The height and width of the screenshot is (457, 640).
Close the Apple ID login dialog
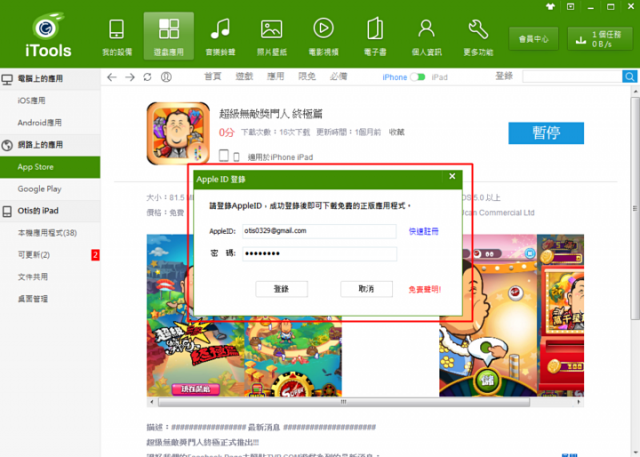click(452, 176)
